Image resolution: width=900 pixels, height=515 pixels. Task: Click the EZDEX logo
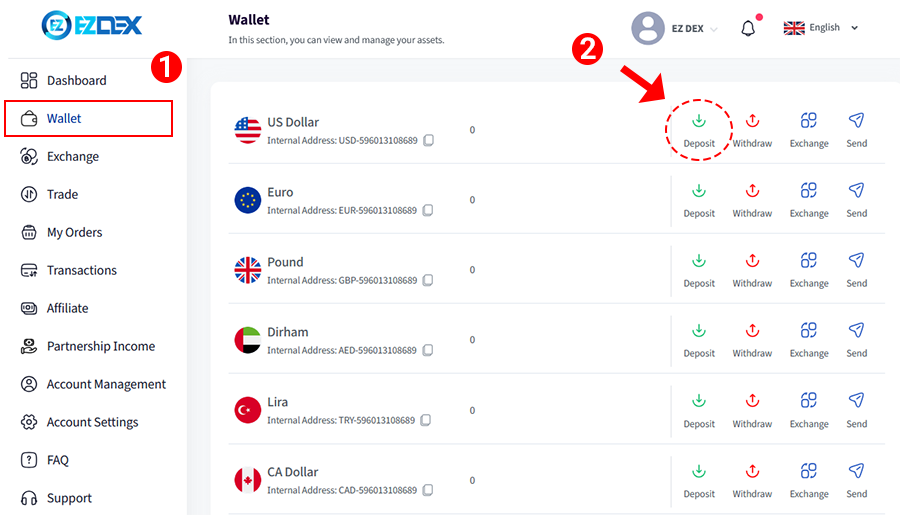click(x=92, y=25)
